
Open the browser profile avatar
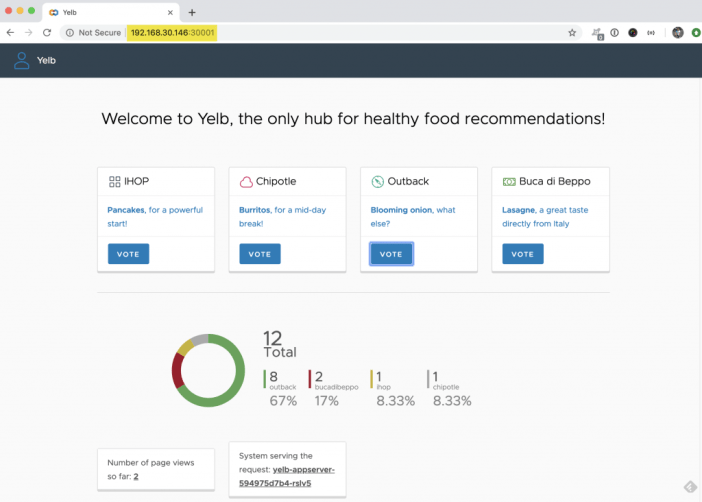coord(678,33)
